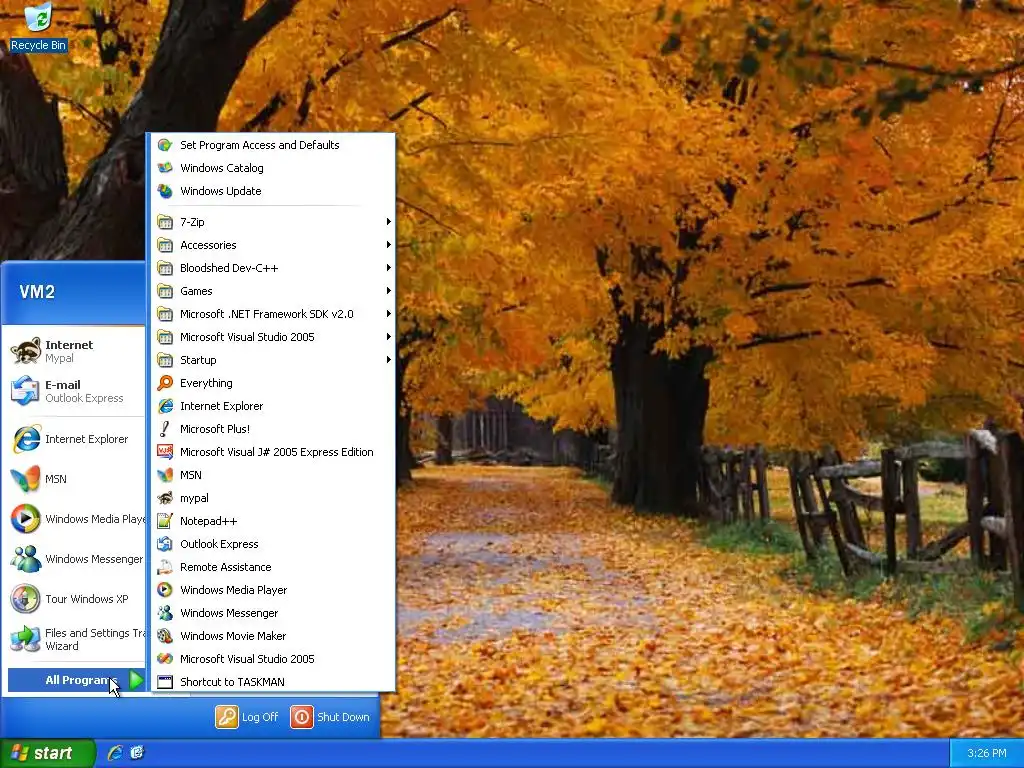
Task: Expand Microsoft .NET Framework SDK v2.0 arrow
Action: tap(389, 313)
